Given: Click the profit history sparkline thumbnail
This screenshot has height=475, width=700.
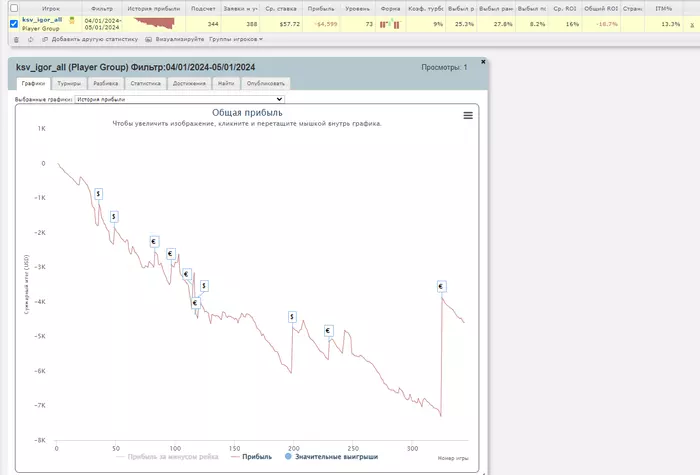Looking at the screenshot, I should (x=154, y=24).
